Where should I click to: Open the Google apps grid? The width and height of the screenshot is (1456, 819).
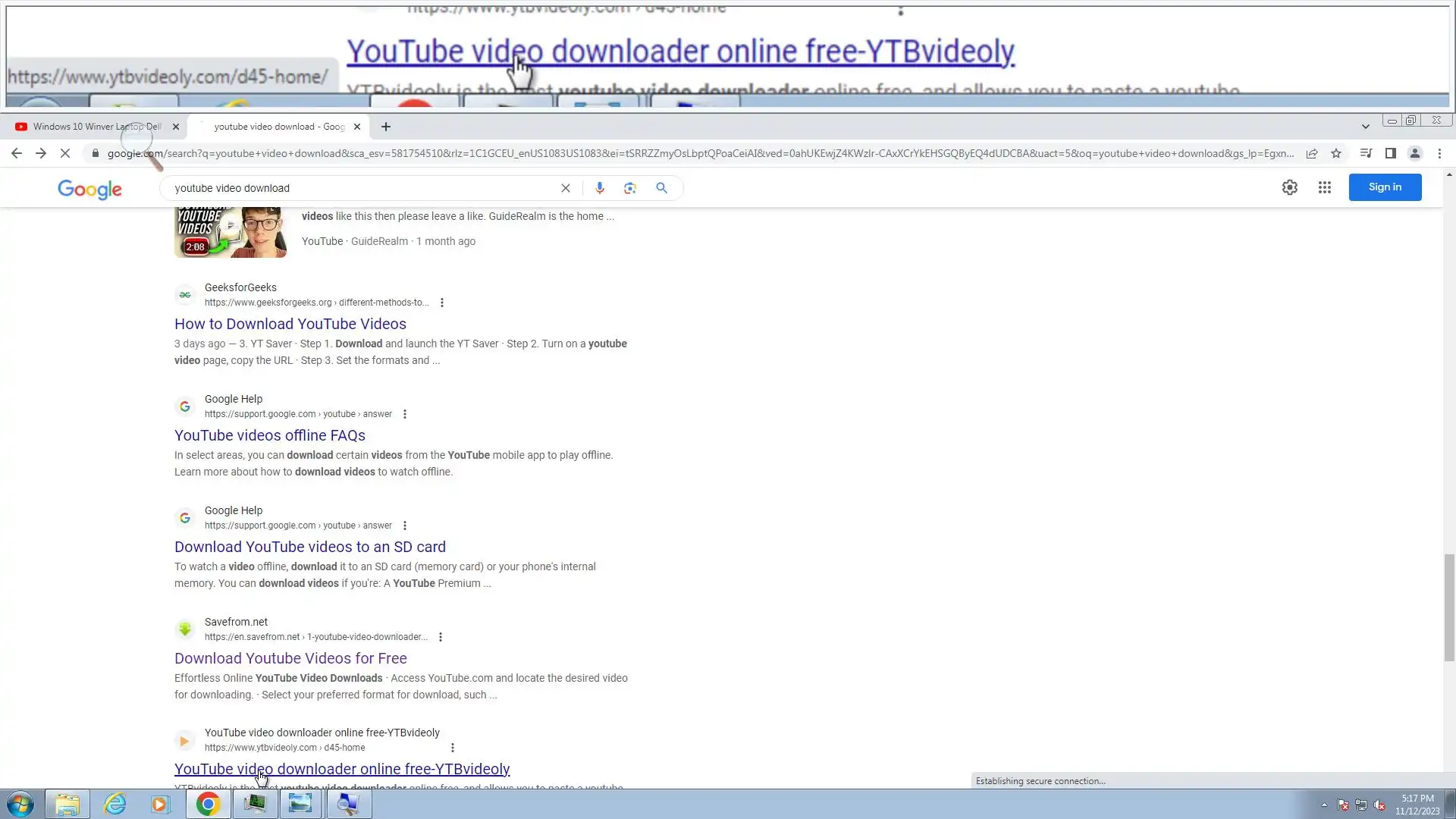point(1324,187)
